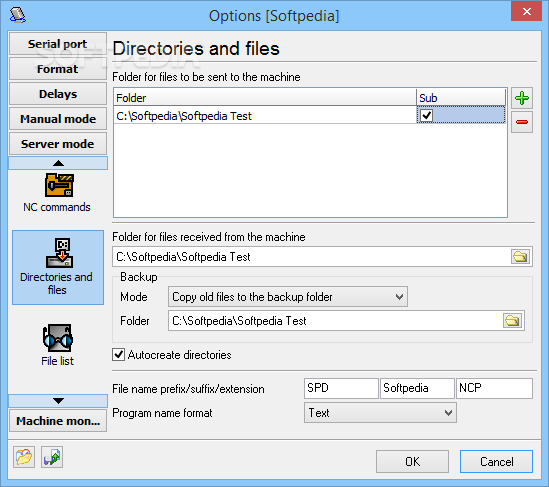Open the Machine mon... tab
549x487 pixels.
click(58, 421)
